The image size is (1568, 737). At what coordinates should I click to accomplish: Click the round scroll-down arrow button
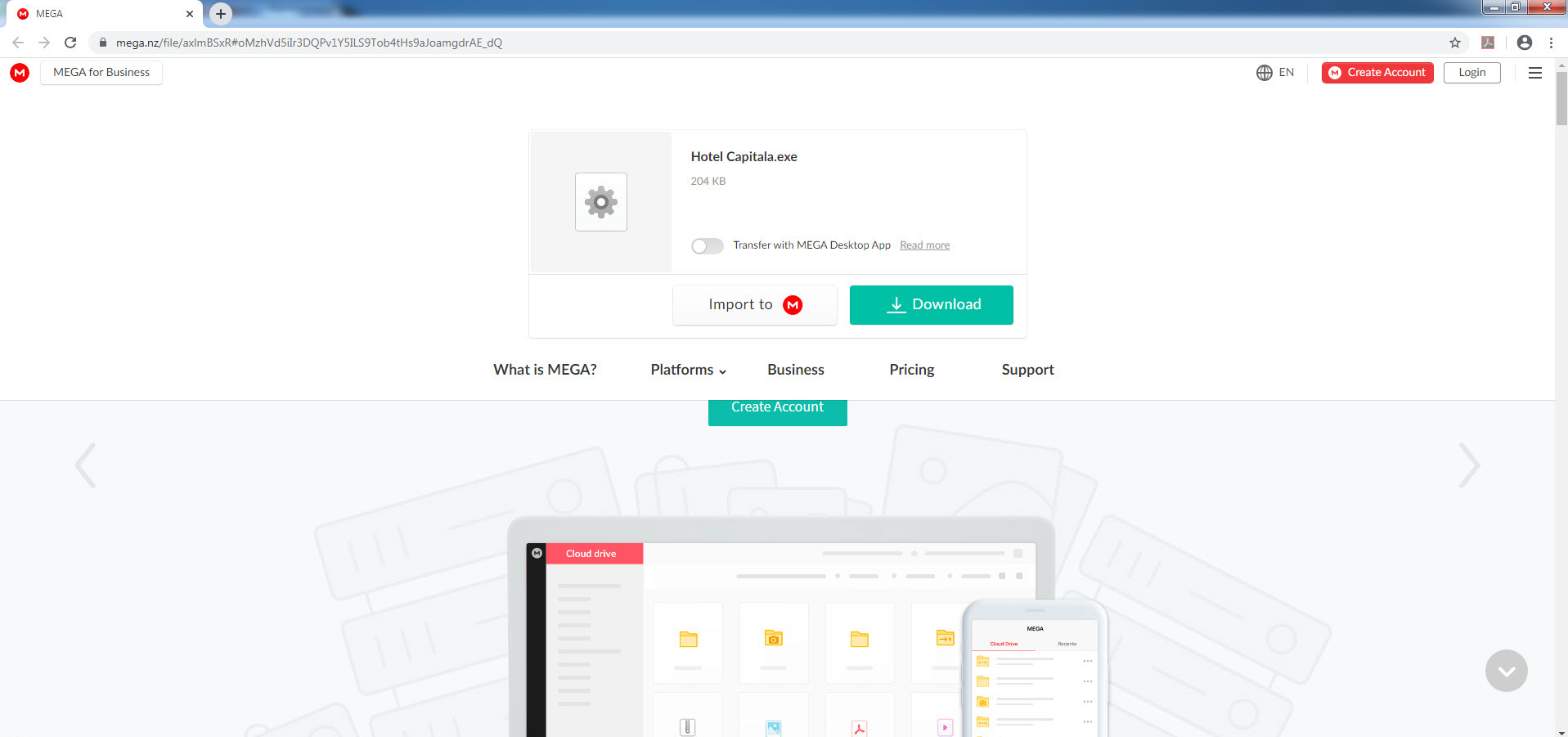coord(1507,671)
